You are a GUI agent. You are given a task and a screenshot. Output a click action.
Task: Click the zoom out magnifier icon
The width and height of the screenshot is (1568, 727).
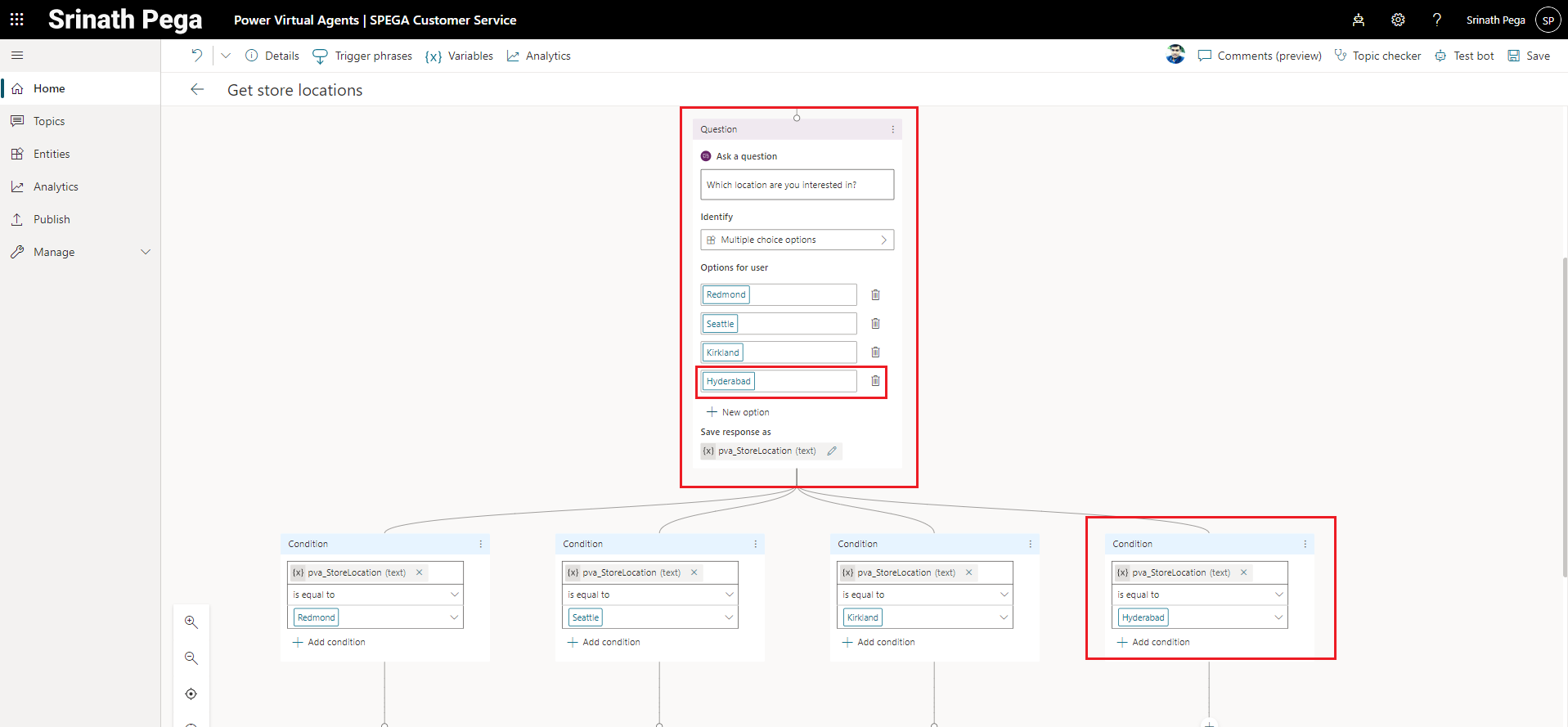tap(191, 658)
